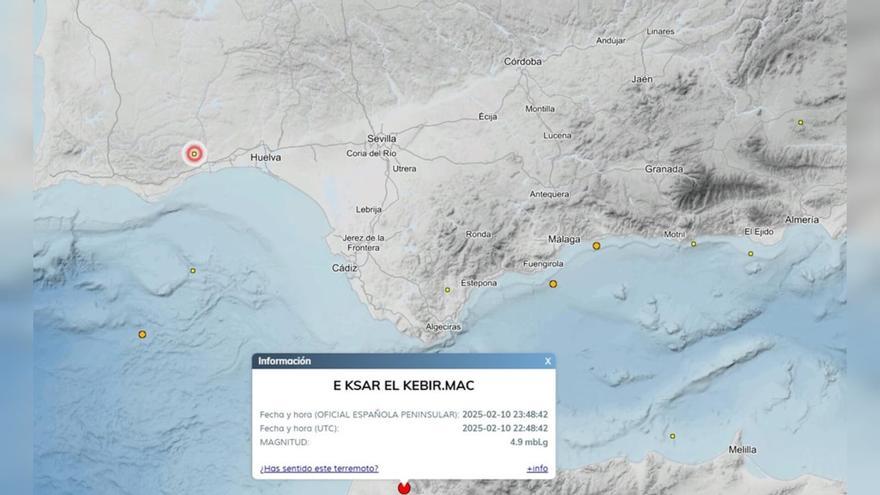Click the yellow earthquake dot beside Motril
Image resolution: width=880 pixels, height=495 pixels.
coord(694,244)
